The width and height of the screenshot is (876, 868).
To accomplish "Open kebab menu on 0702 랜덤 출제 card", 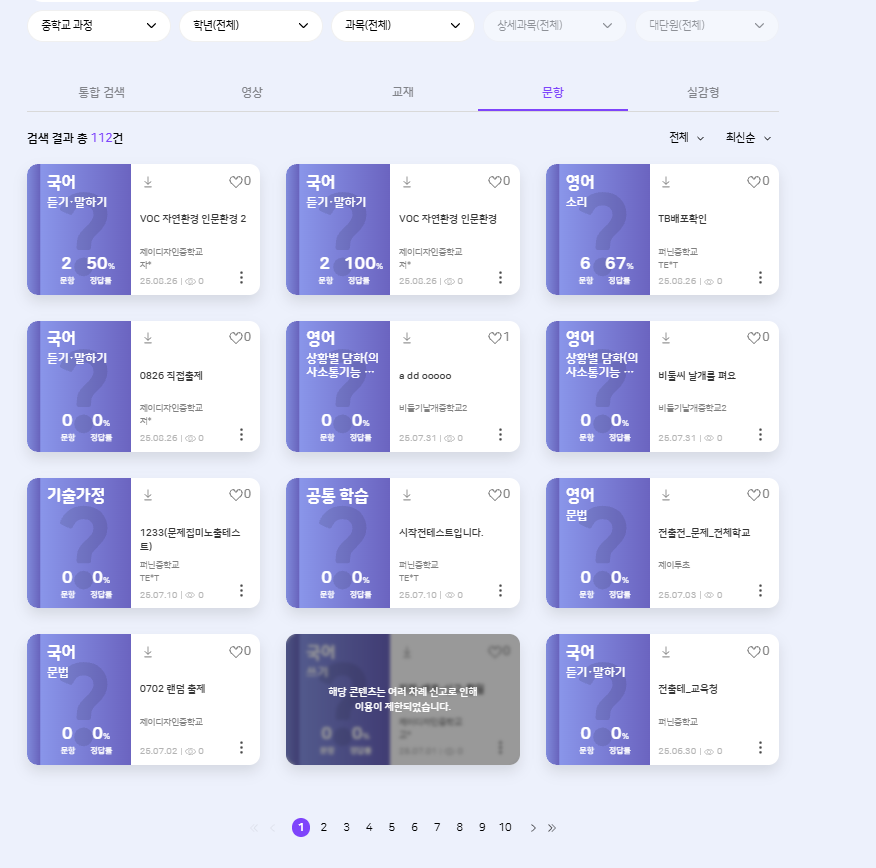I will 241,747.
